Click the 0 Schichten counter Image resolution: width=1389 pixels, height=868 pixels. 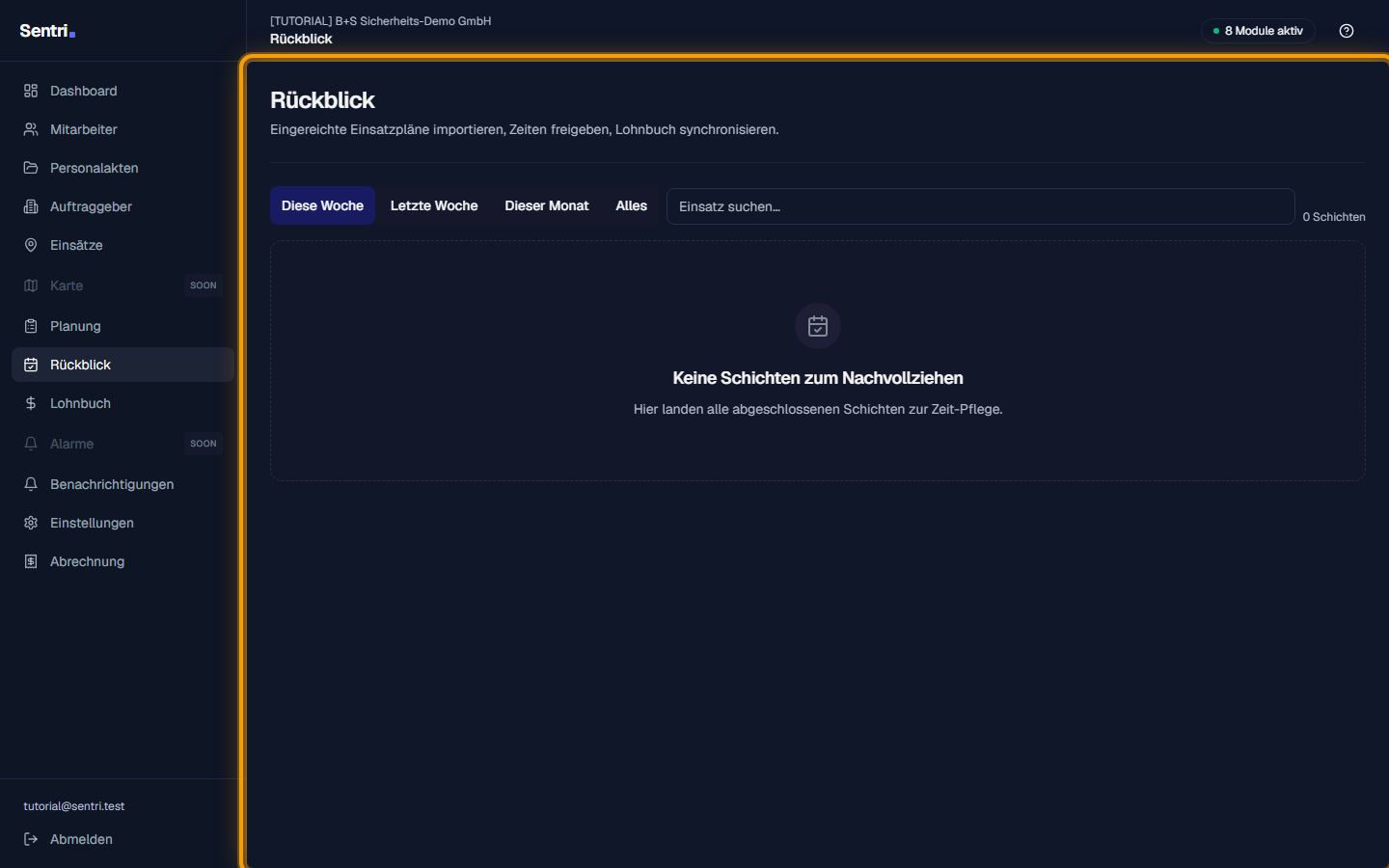click(x=1334, y=217)
